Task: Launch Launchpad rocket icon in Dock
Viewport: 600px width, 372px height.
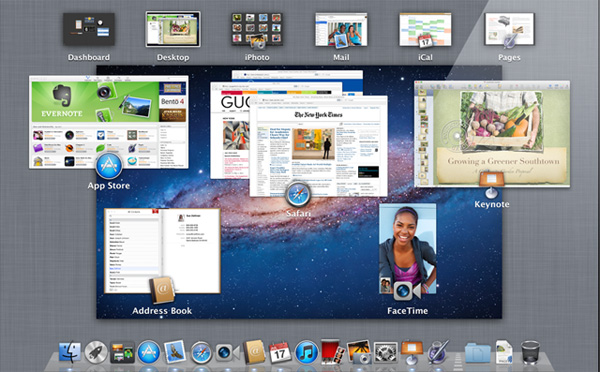Action: [x=96, y=352]
